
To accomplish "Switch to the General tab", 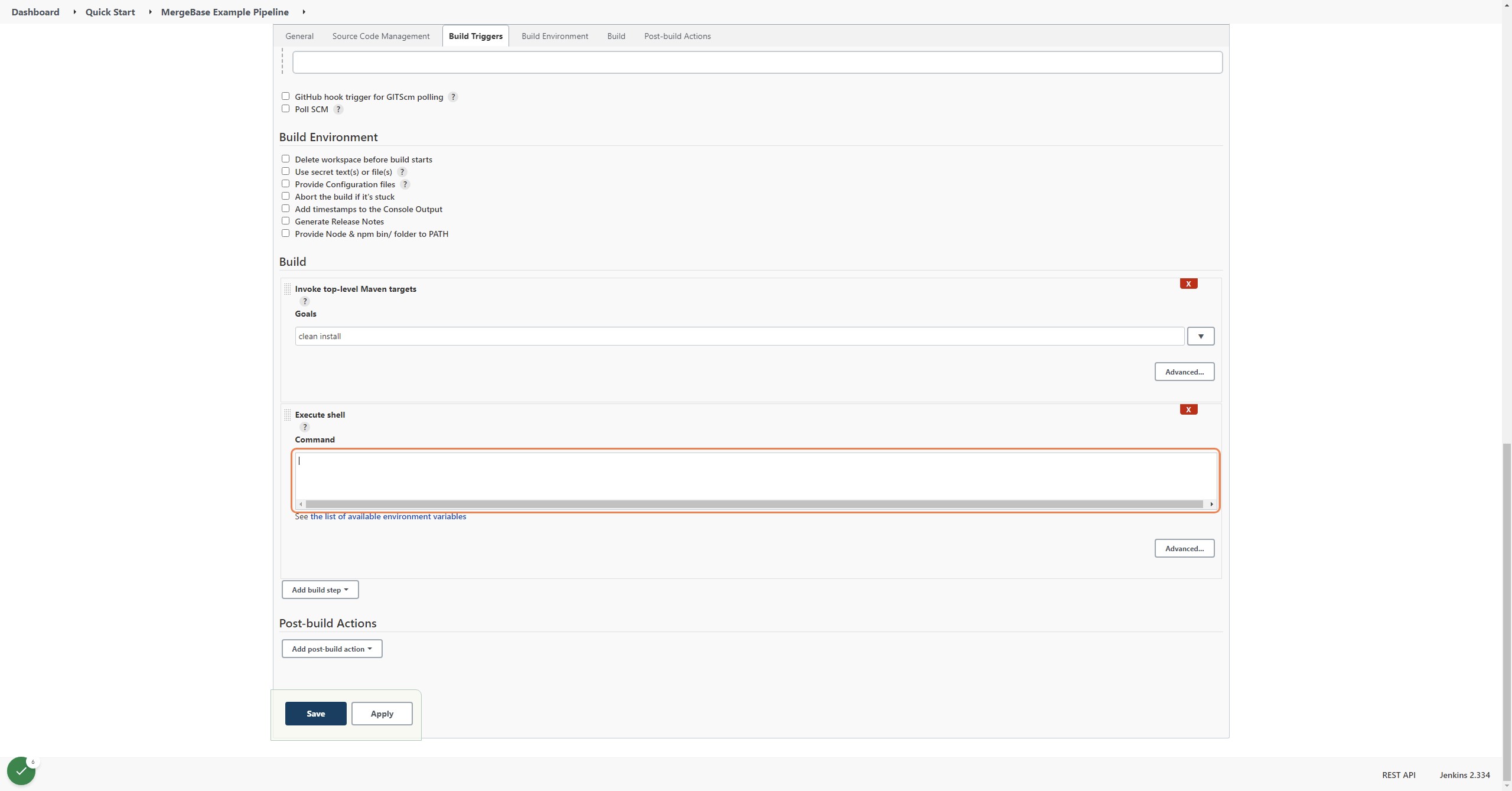I will tap(299, 36).
